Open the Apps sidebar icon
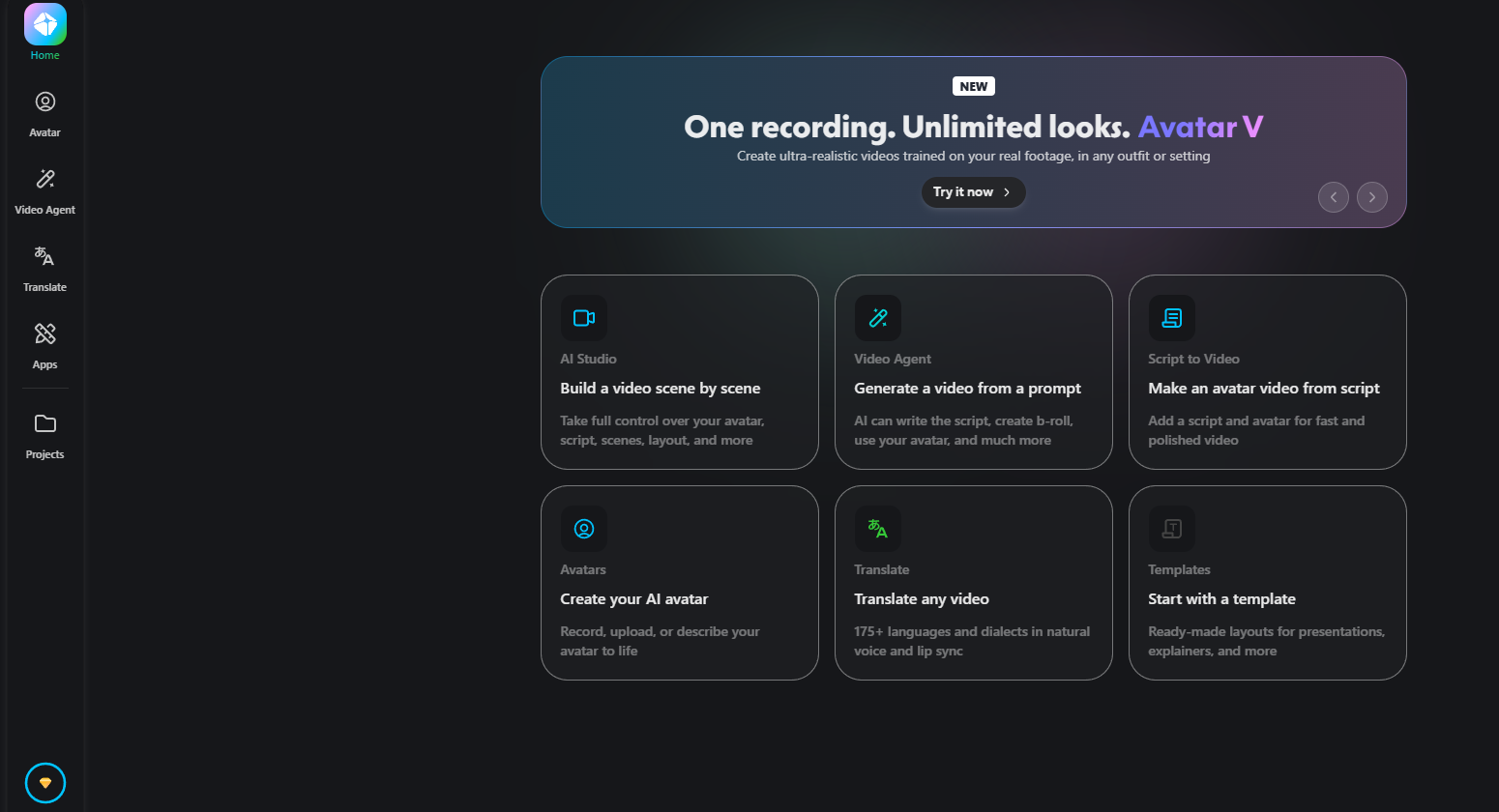This screenshot has width=1499, height=812. (45, 333)
